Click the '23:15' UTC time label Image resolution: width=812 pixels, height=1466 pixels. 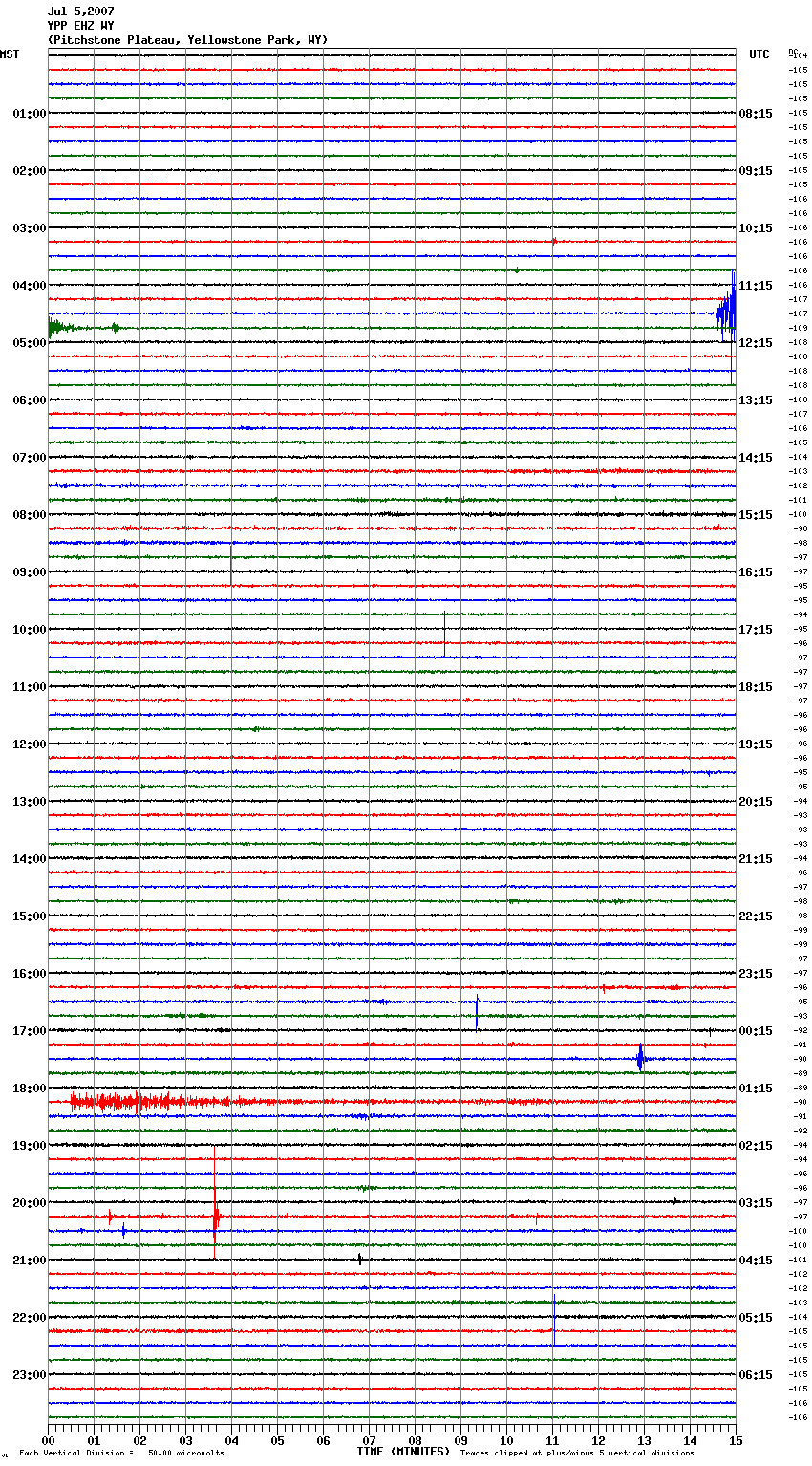click(x=756, y=974)
